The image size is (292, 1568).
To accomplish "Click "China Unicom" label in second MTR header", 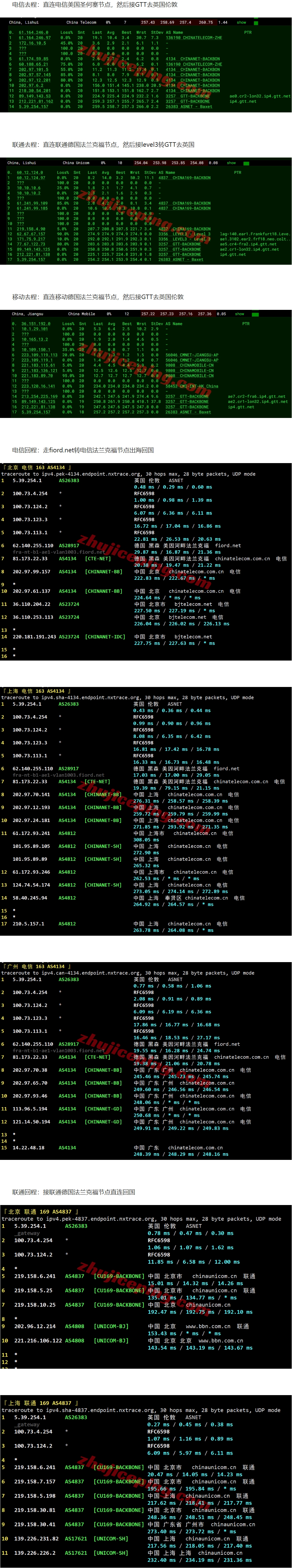I will tap(76, 162).
